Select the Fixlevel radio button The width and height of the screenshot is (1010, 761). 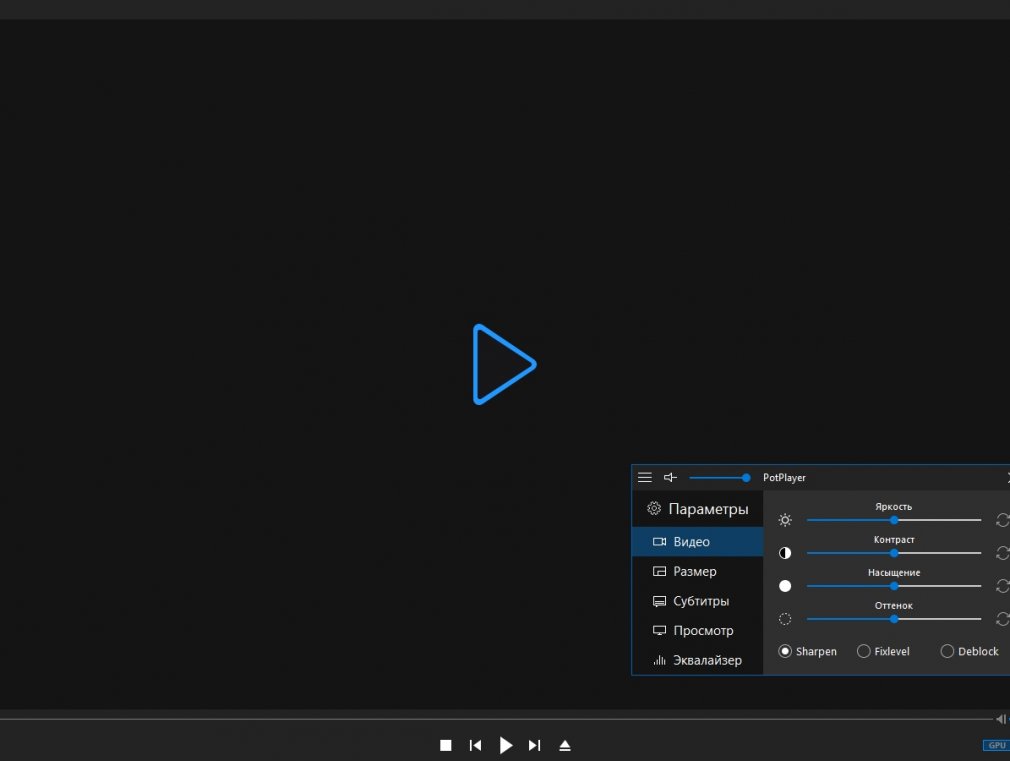point(883,651)
